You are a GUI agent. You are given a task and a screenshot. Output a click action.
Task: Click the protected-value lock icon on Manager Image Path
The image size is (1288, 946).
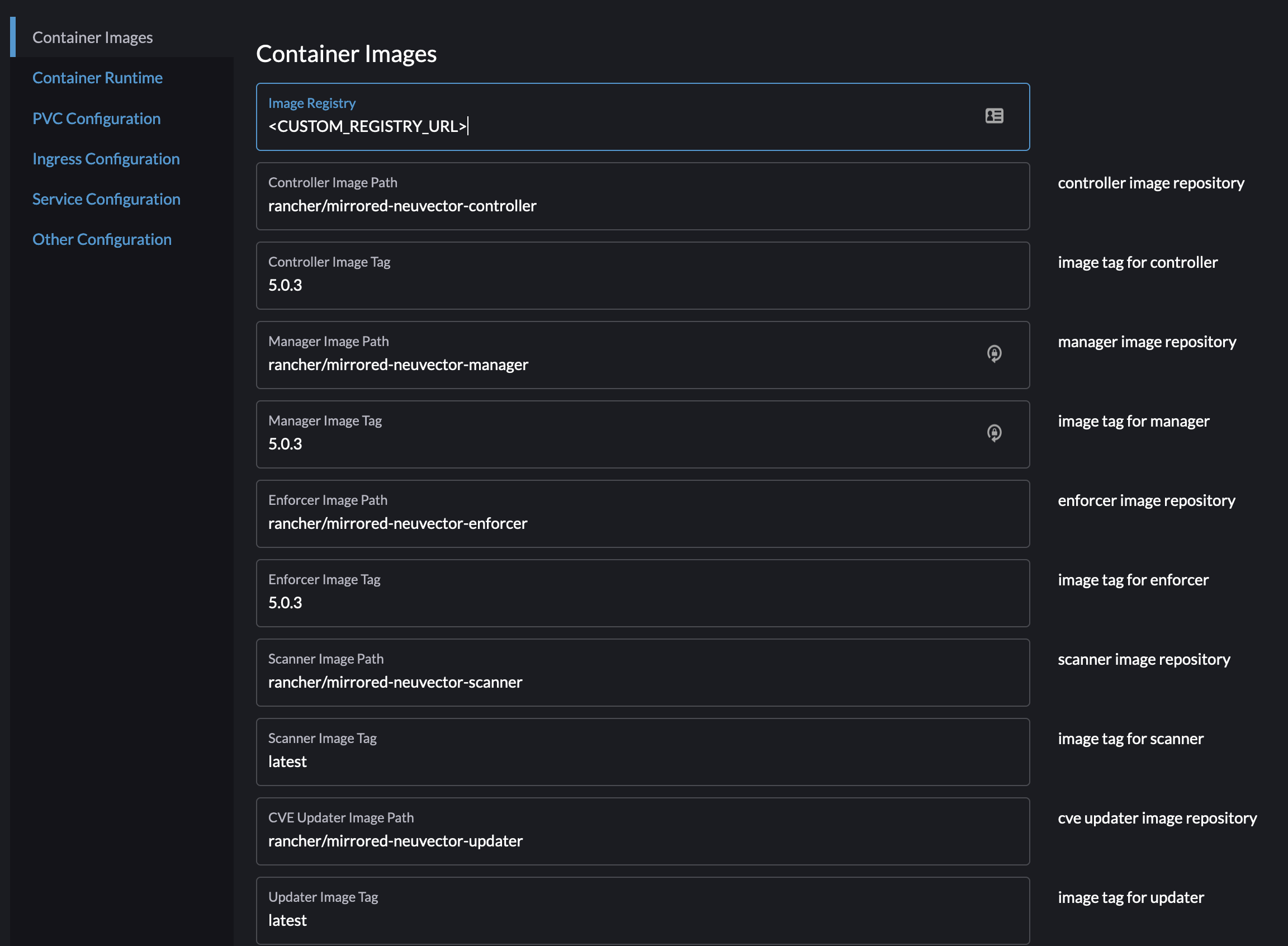(995, 354)
